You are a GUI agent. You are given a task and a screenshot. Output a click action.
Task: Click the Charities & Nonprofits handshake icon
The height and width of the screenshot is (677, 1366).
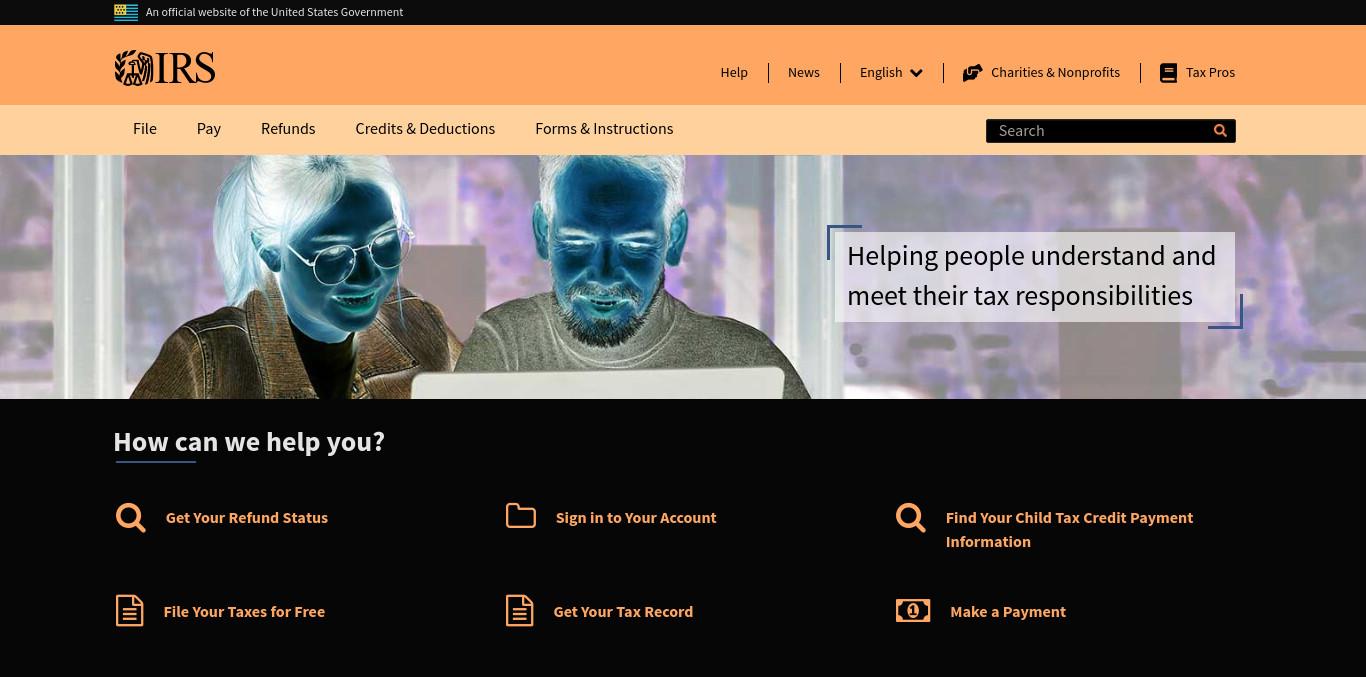point(972,72)
